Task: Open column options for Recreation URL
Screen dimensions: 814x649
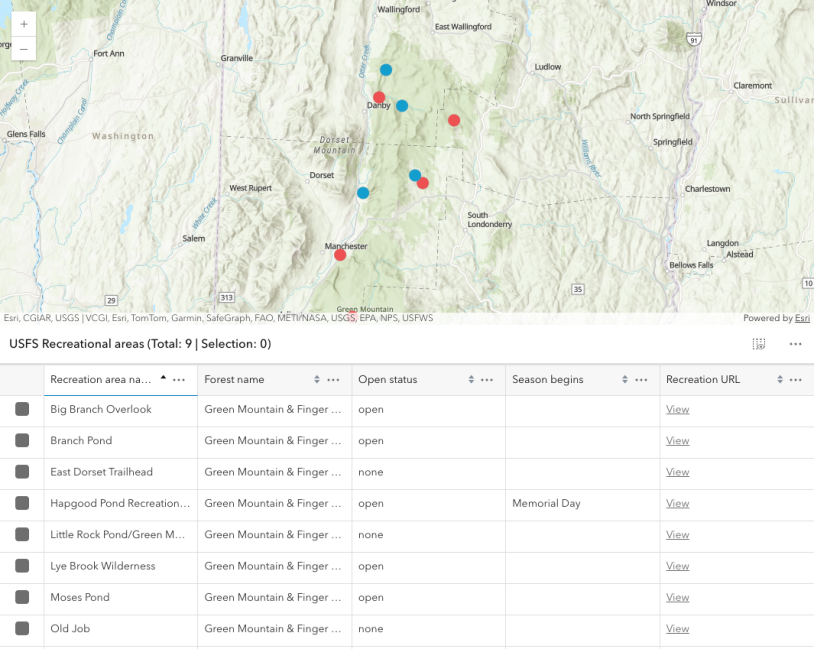Action: (796, 379)
